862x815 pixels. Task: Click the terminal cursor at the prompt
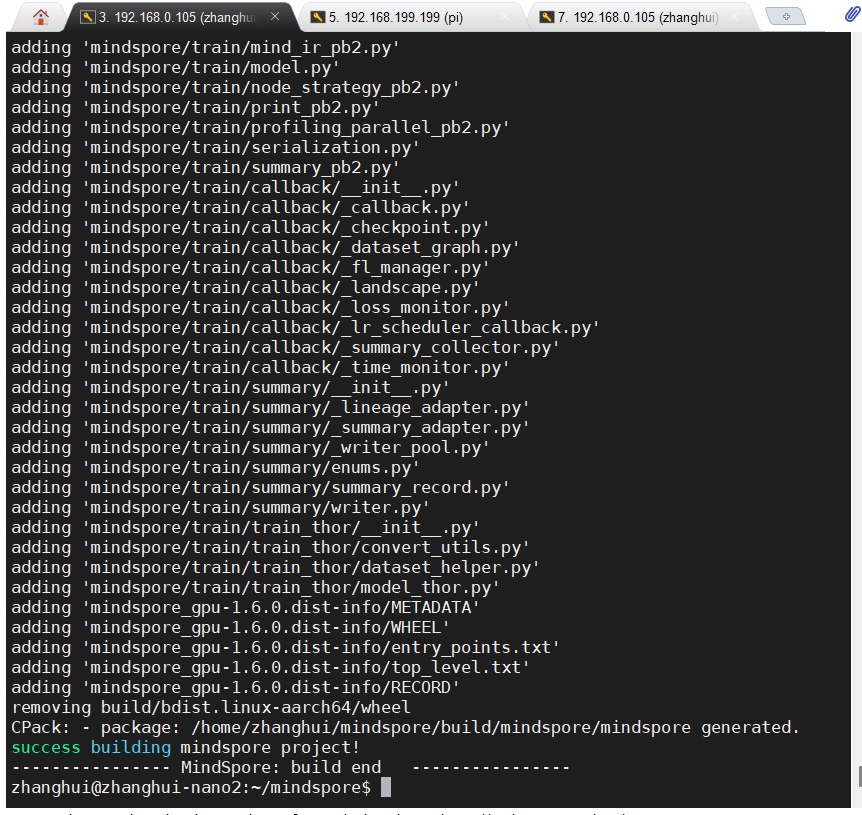tap(386, 787)
